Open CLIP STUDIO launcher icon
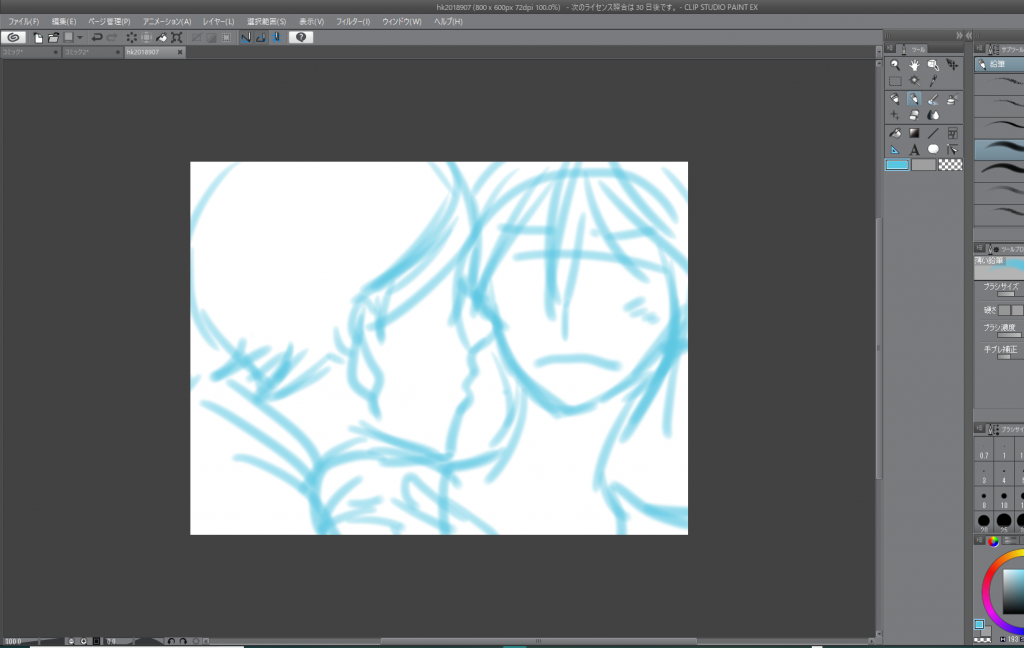 14,37
